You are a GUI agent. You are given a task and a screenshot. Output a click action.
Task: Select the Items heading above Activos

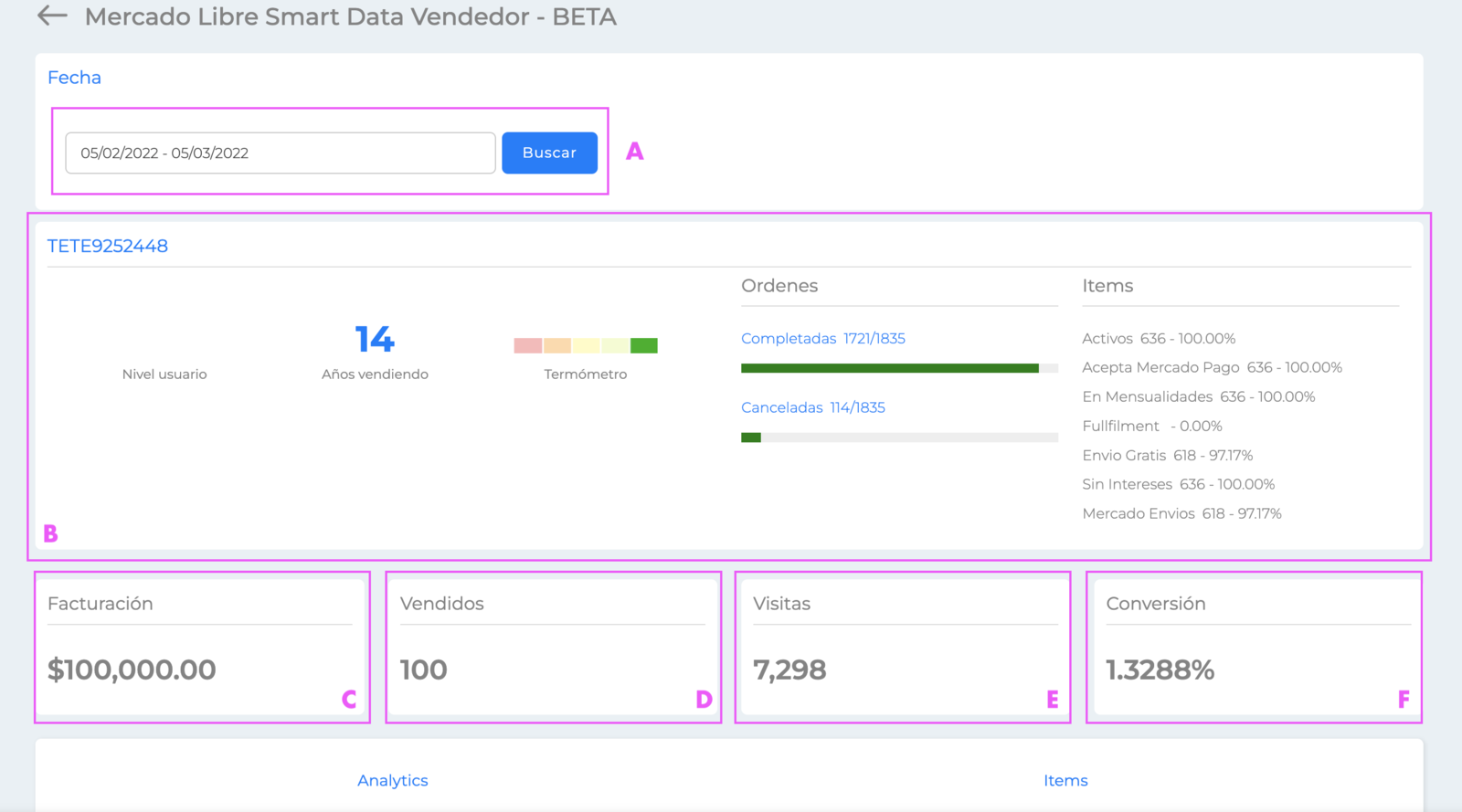coord(1107,286)
